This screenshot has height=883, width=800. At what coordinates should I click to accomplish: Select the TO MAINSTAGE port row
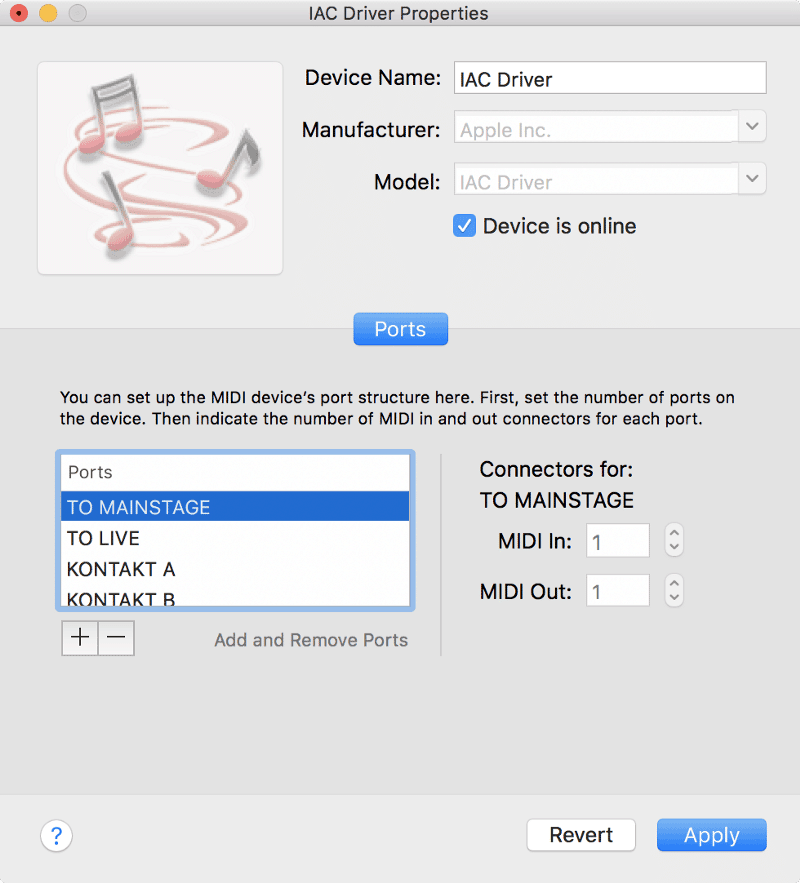235,506
